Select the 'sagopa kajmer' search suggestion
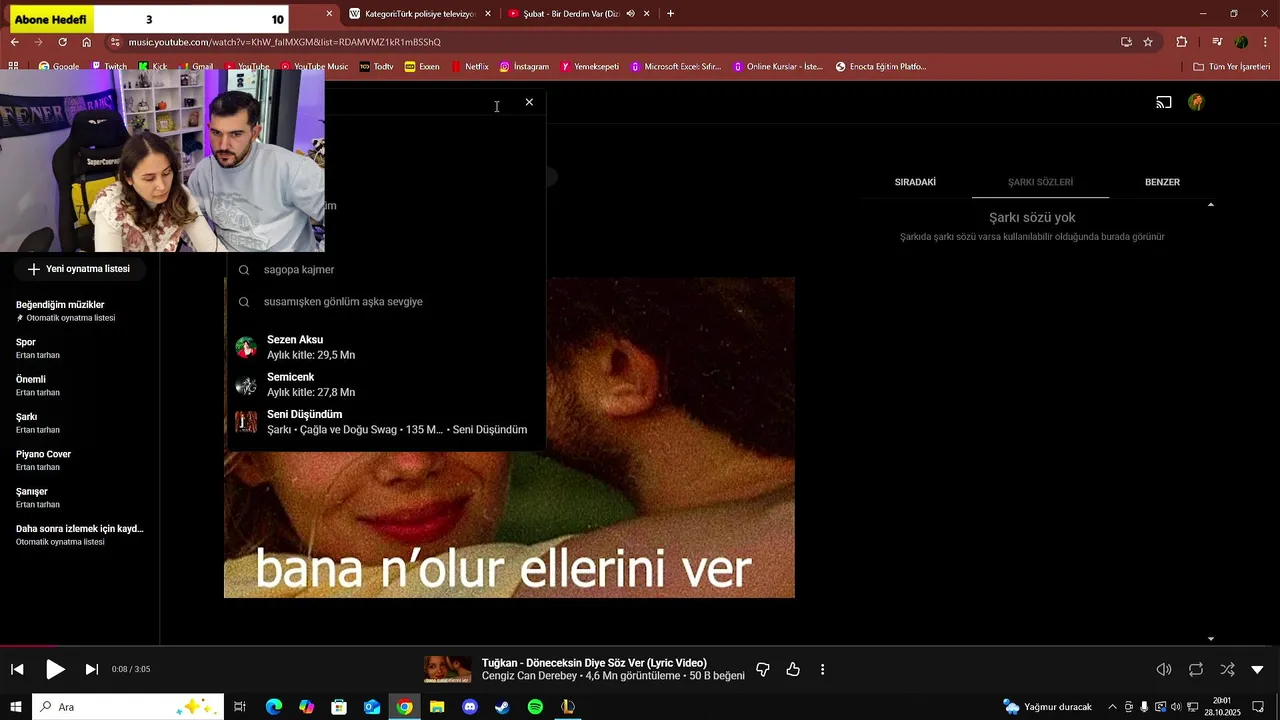The width and height of the screenshot is (1280, 720). click(x=386, y=270)
